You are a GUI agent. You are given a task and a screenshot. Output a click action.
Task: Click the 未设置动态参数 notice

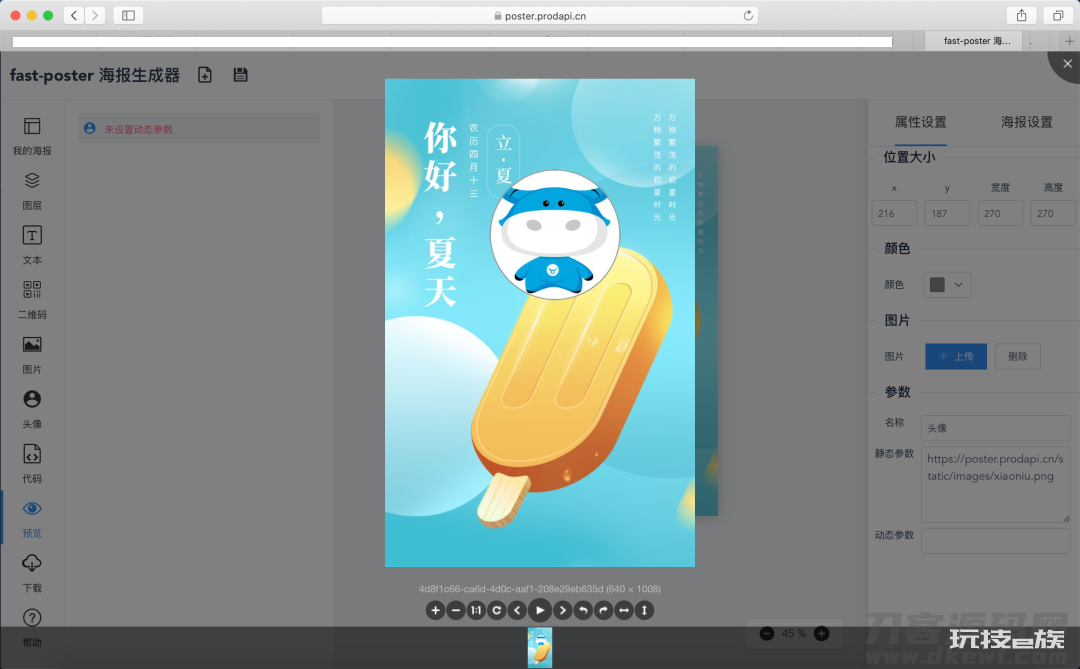(x=199, y=129)
